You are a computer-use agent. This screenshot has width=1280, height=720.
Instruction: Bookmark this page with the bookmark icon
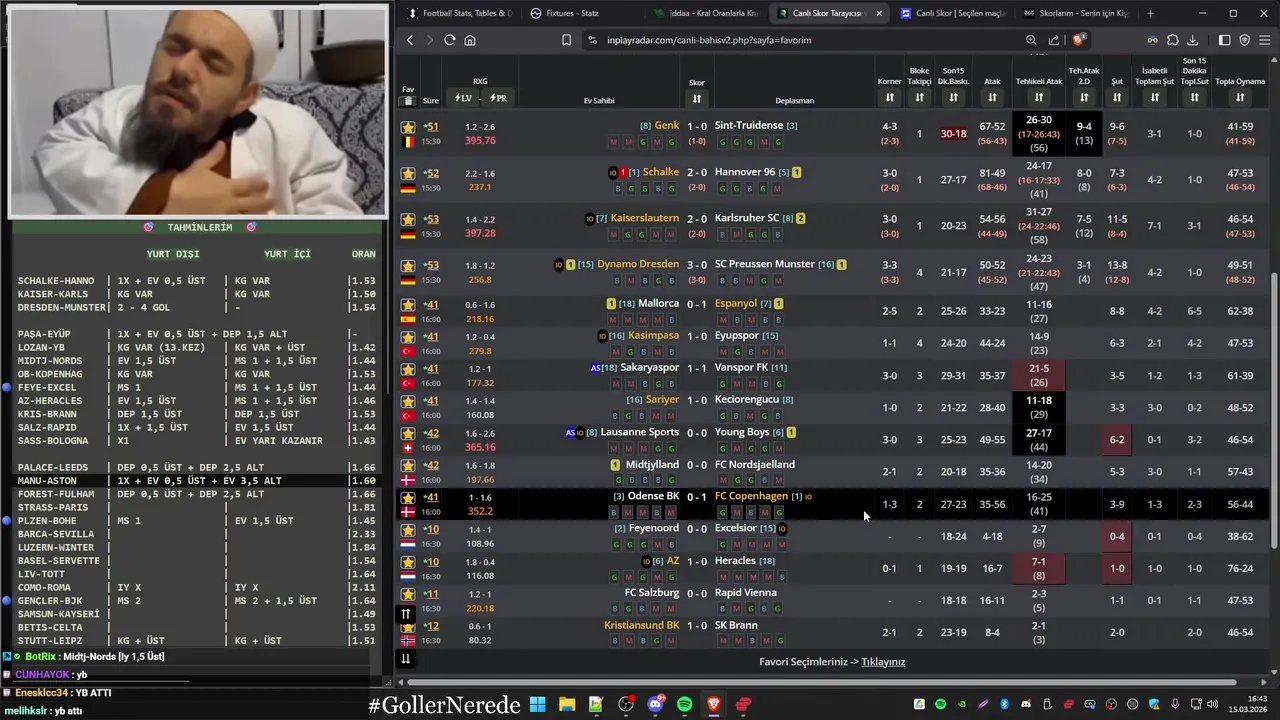pos(566,40)
